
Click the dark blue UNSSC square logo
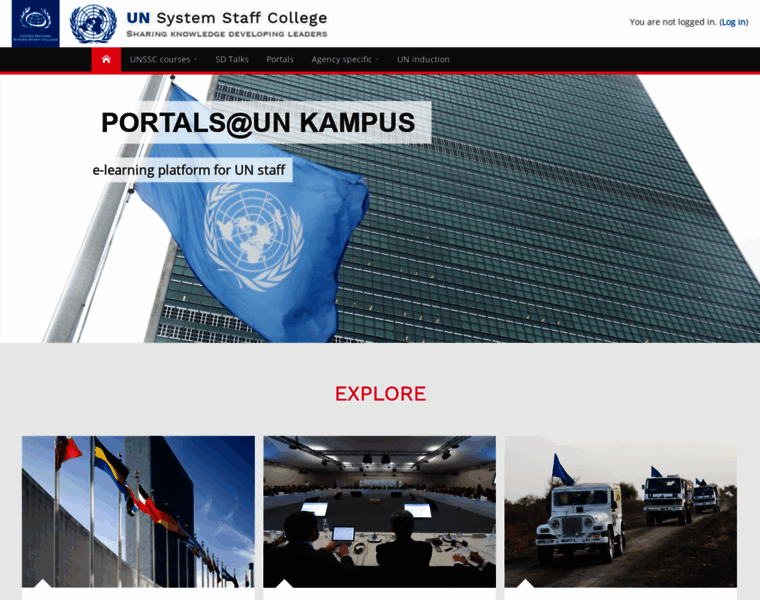[35, 23]
